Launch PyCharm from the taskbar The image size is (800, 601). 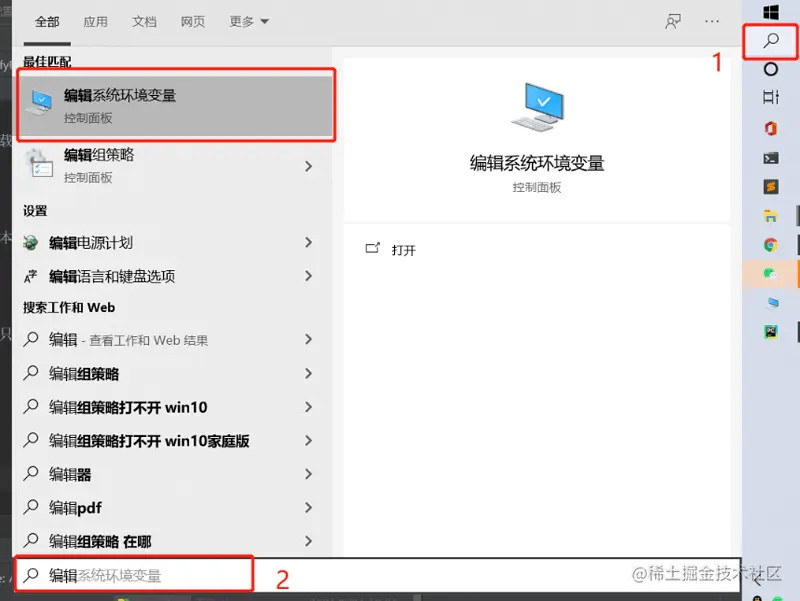(770, 330)
